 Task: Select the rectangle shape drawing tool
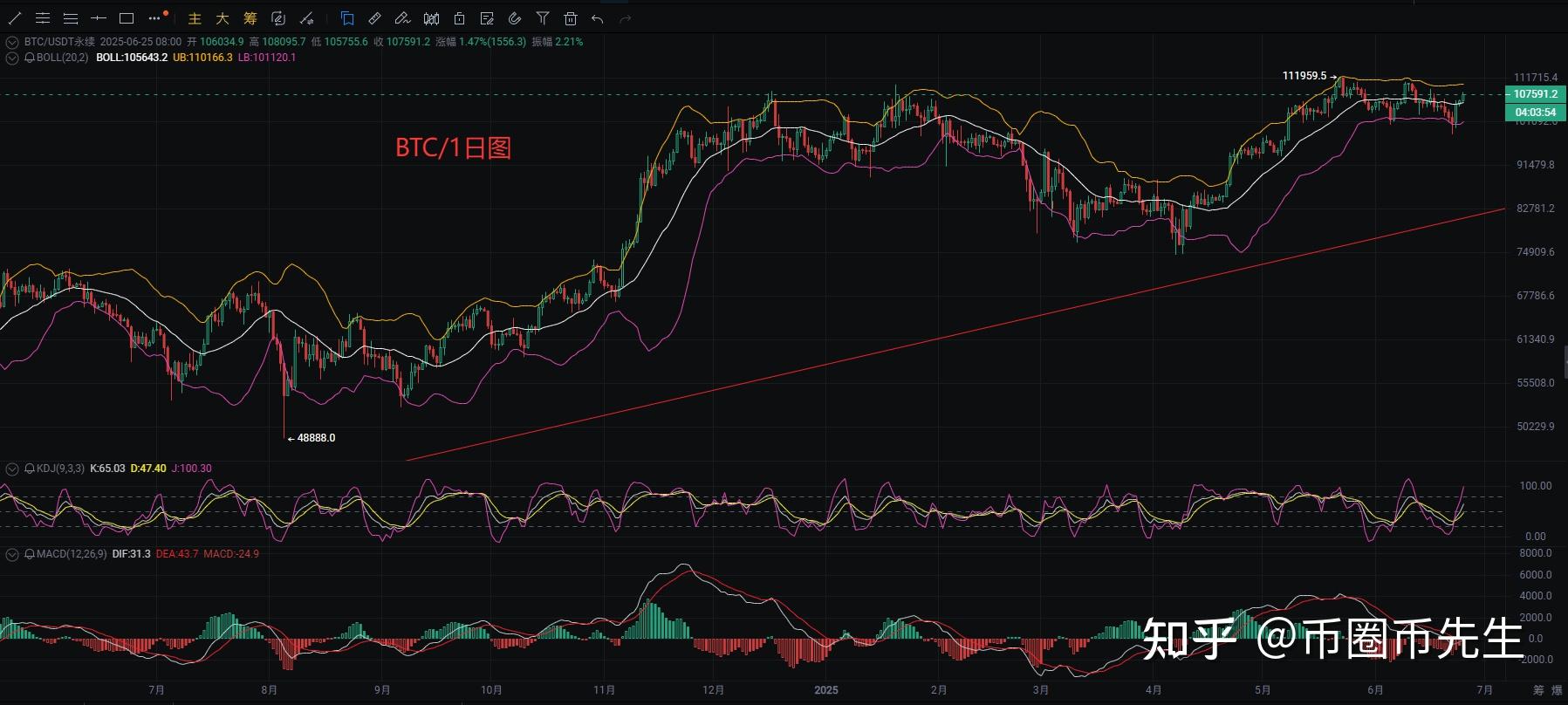coord(127,18)
